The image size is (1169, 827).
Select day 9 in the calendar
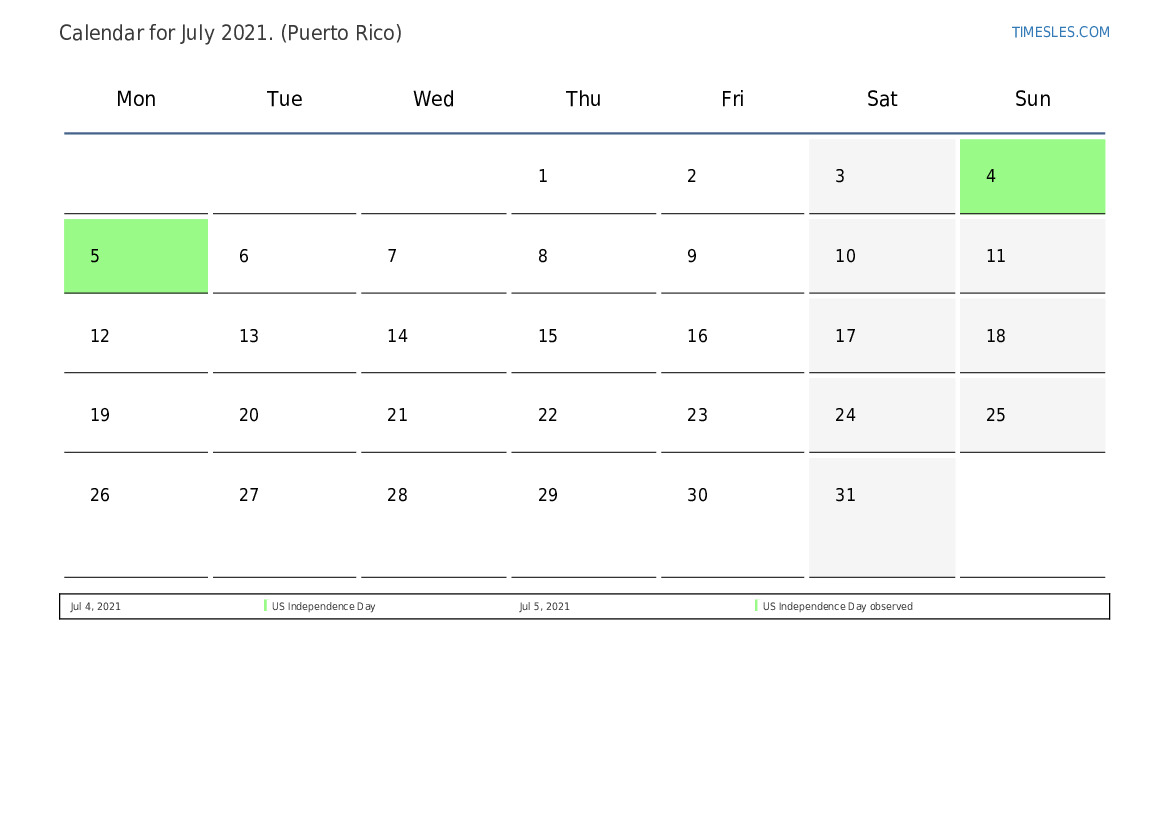pos(732,256)
